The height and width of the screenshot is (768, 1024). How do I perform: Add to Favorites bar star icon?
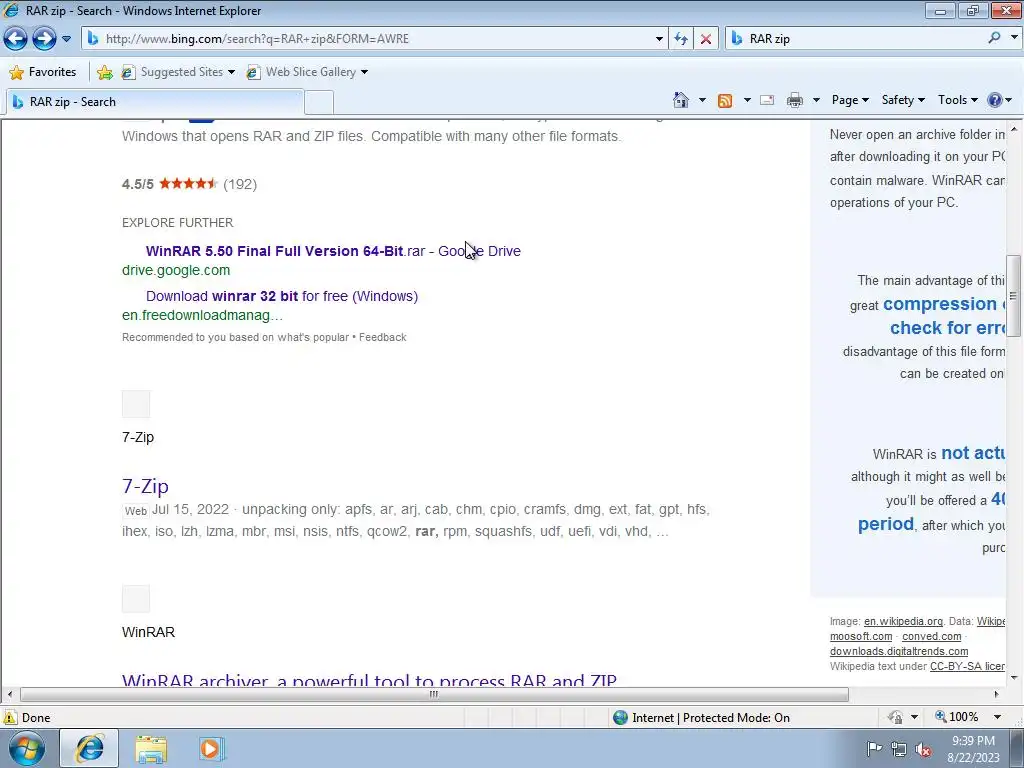tap(104, 72)
